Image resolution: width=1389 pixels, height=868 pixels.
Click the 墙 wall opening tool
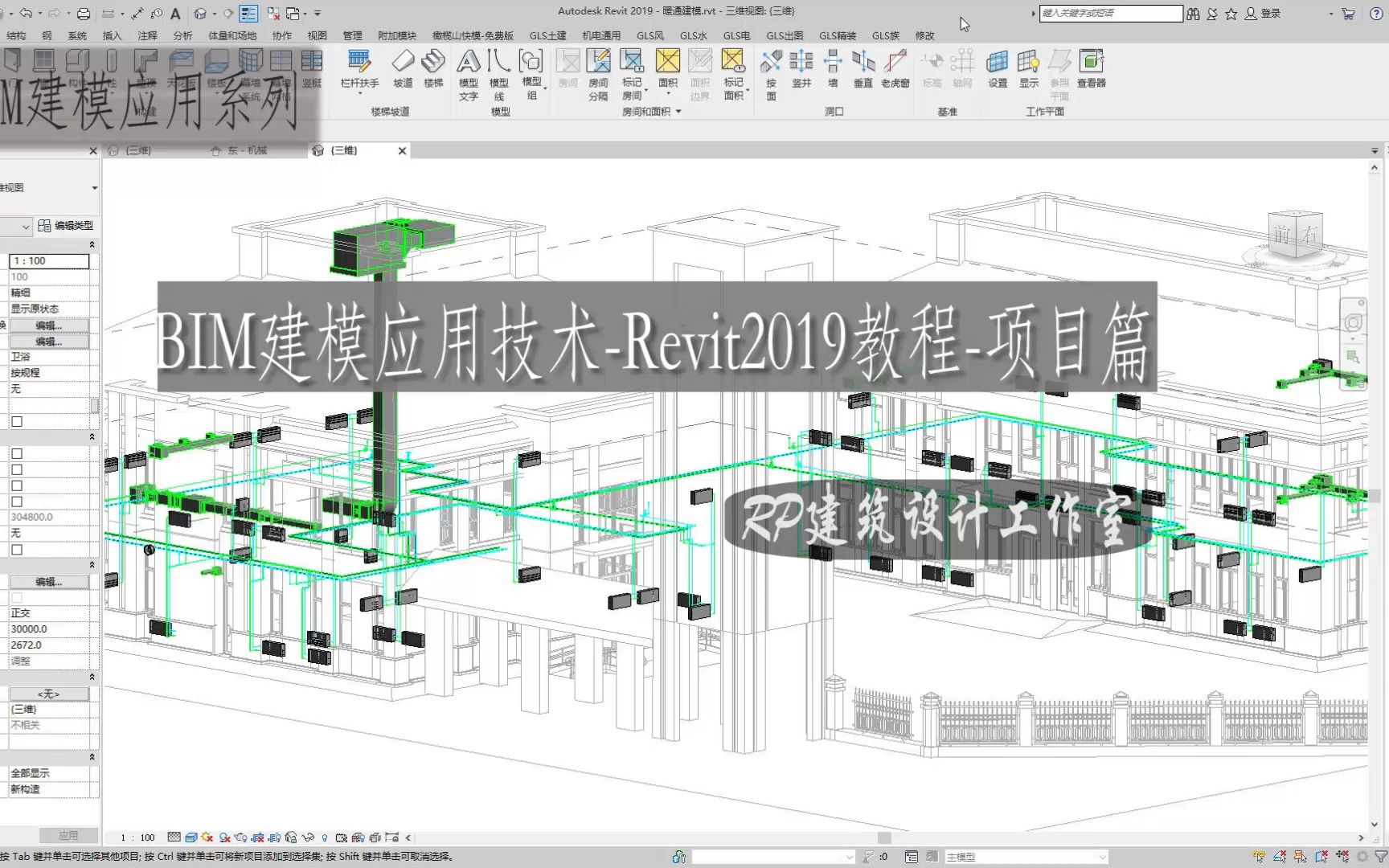833,68
